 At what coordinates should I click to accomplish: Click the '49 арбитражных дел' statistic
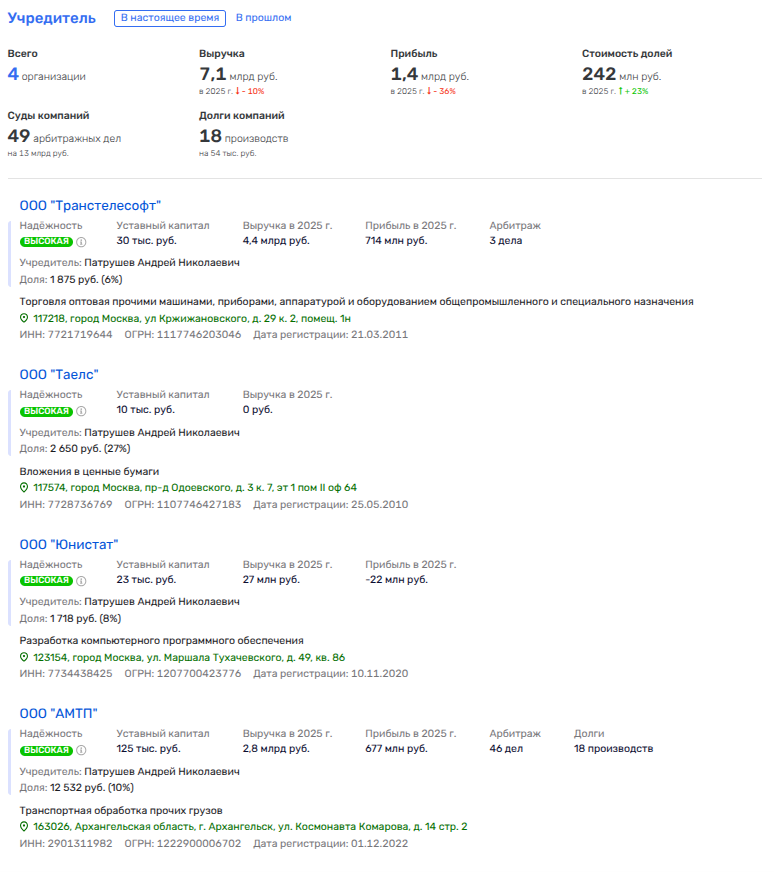click(x=64, y=136)
